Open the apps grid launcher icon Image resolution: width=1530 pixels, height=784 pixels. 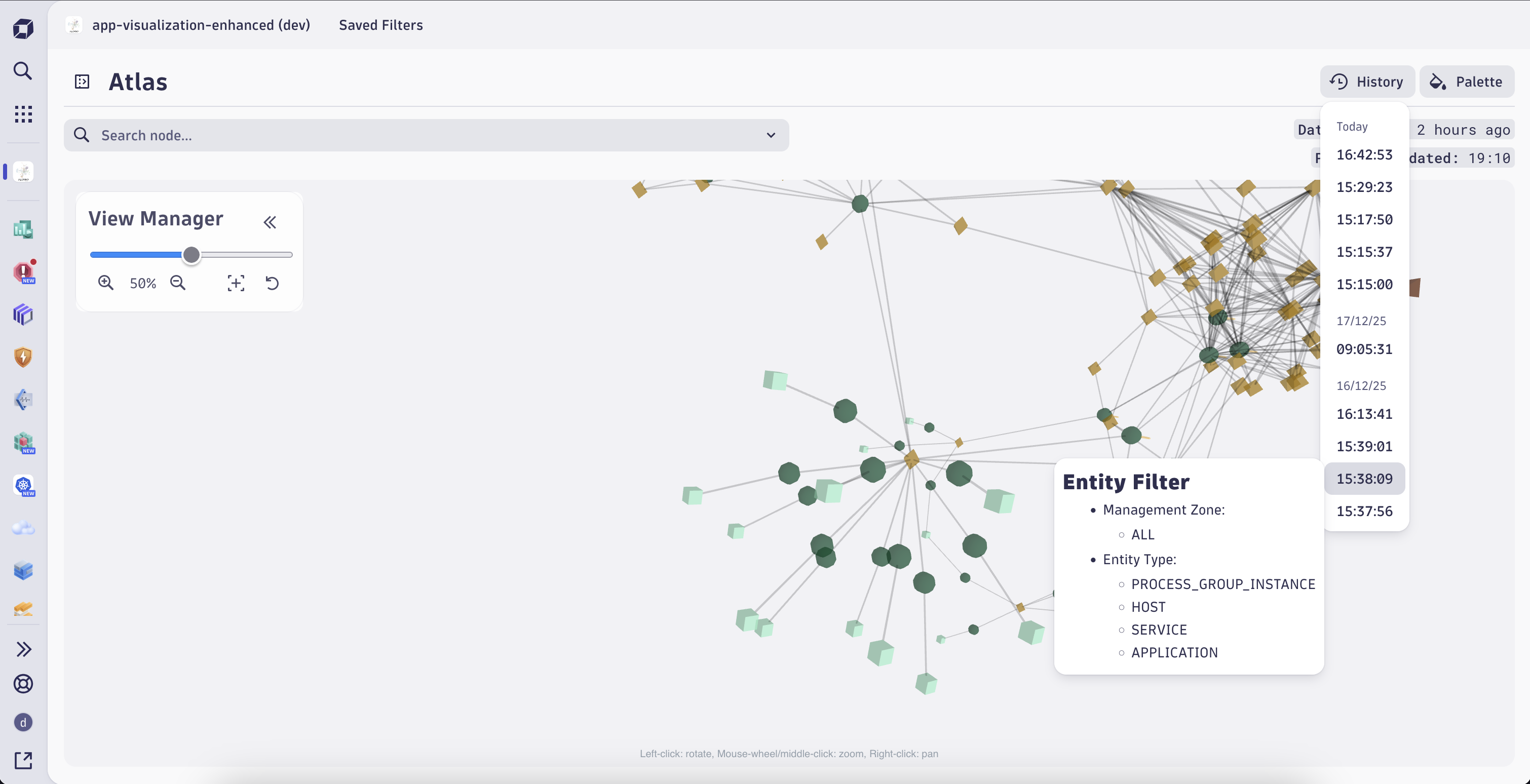(x=23, y=114)
